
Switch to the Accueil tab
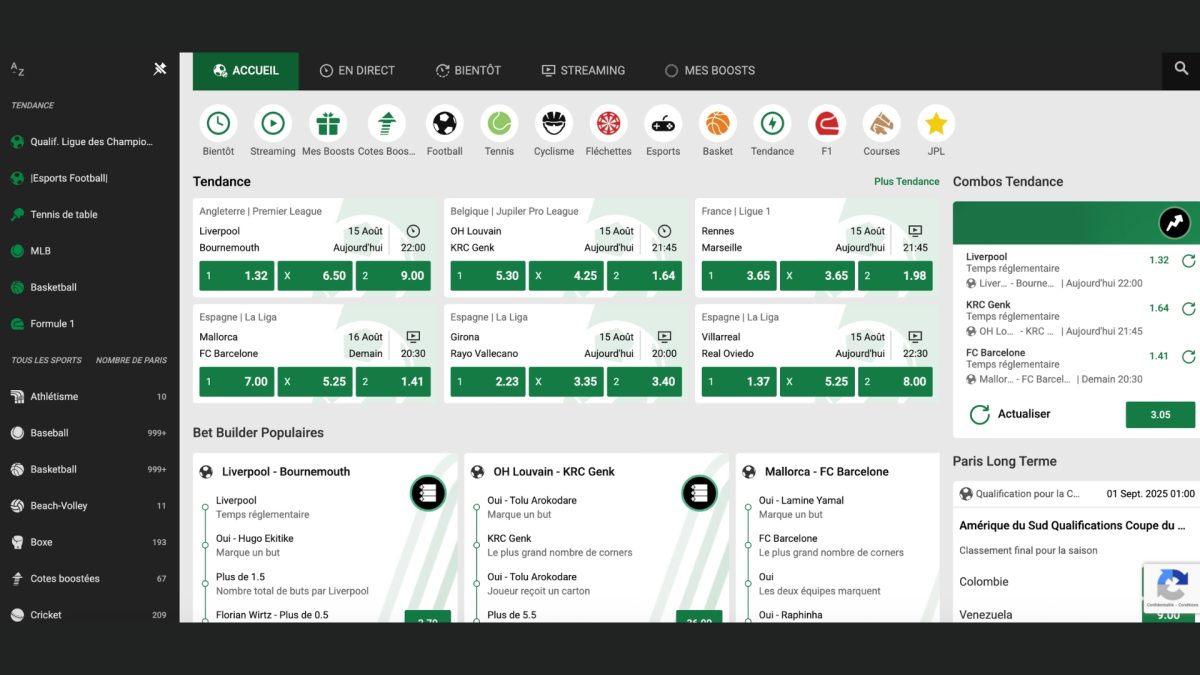[x=246, y=71]
